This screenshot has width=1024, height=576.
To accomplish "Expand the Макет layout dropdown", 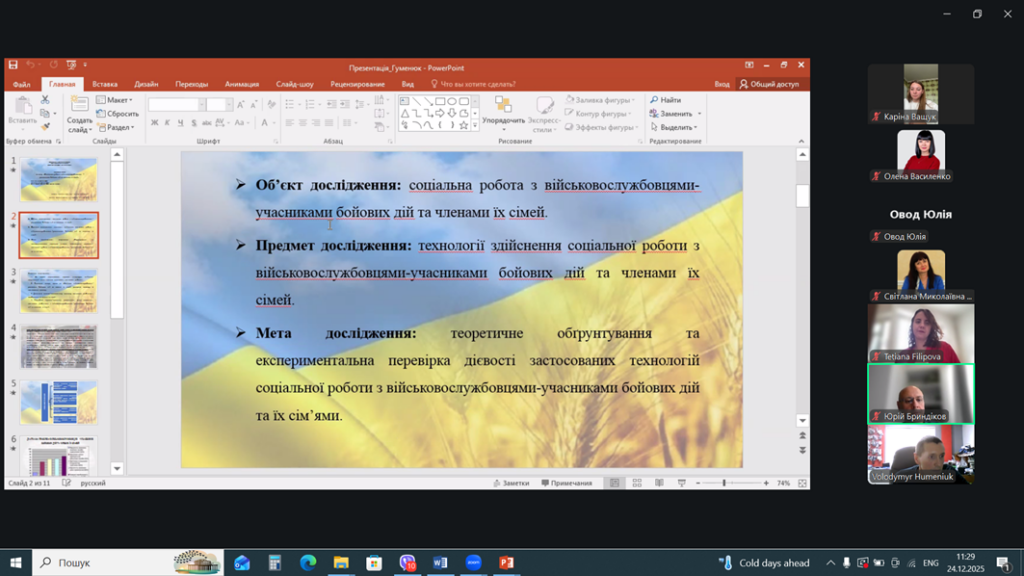I will (118, 100).
